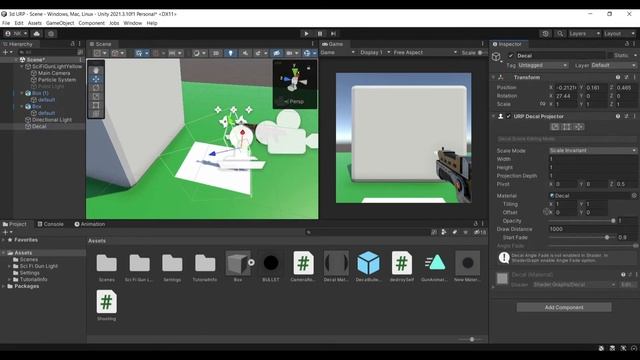The width and height of the screenshot is (640, 360).
Task: Select the Scale tool in Scene overlay
Action: pyautogui.click(x=96, y=96)
